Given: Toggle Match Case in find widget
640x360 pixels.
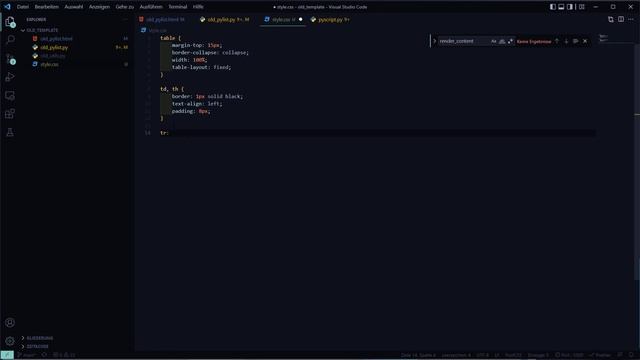Looking at the screenshot, I should point(493,41).
